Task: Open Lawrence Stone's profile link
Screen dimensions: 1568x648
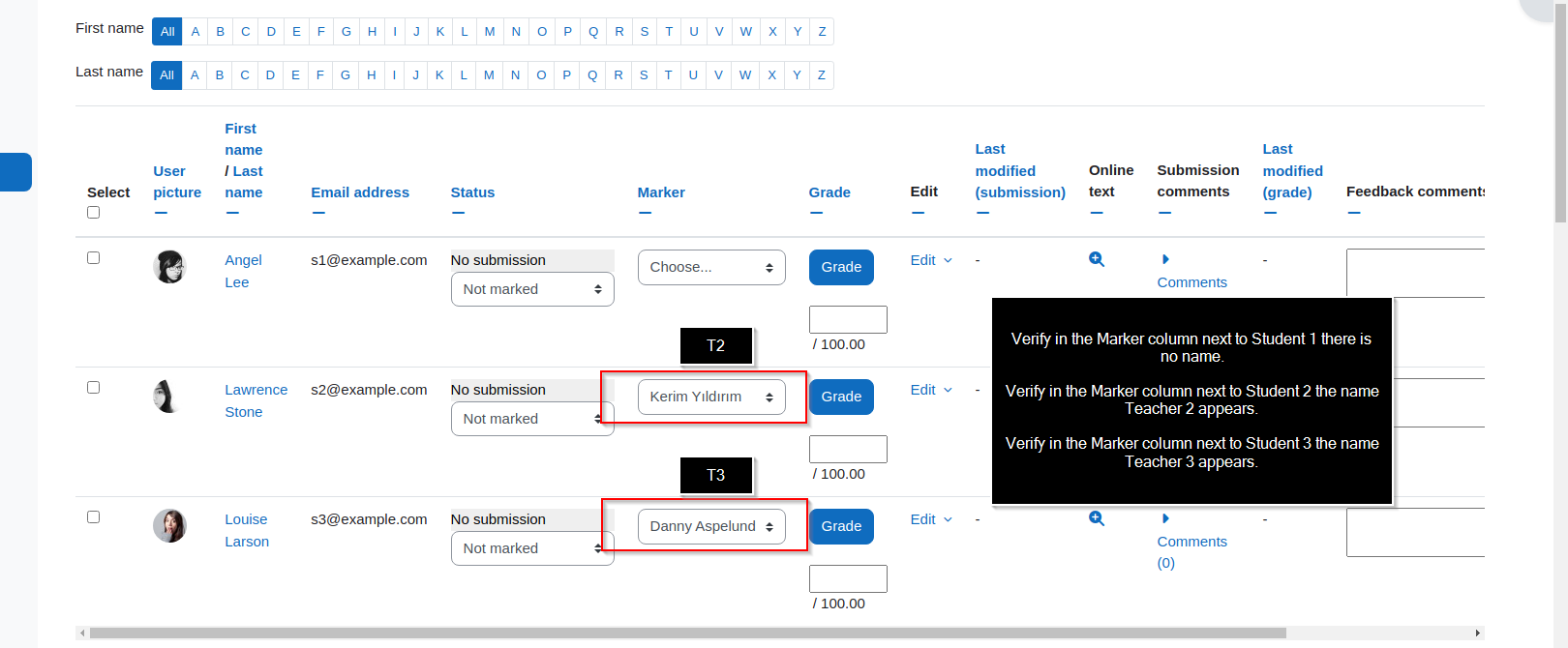Action: (256, 400)
